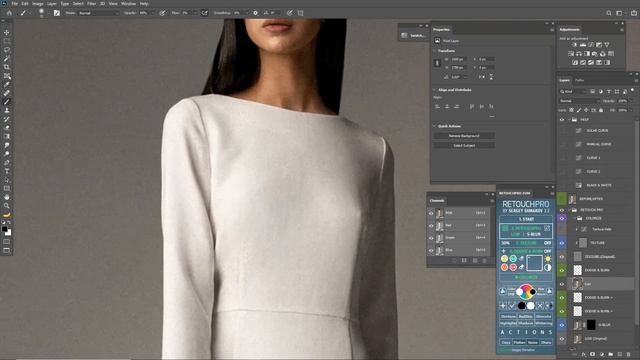640x360 pixels.
Task: Open the Kind filter dropdown in Layers
Action: coord(574,91)
